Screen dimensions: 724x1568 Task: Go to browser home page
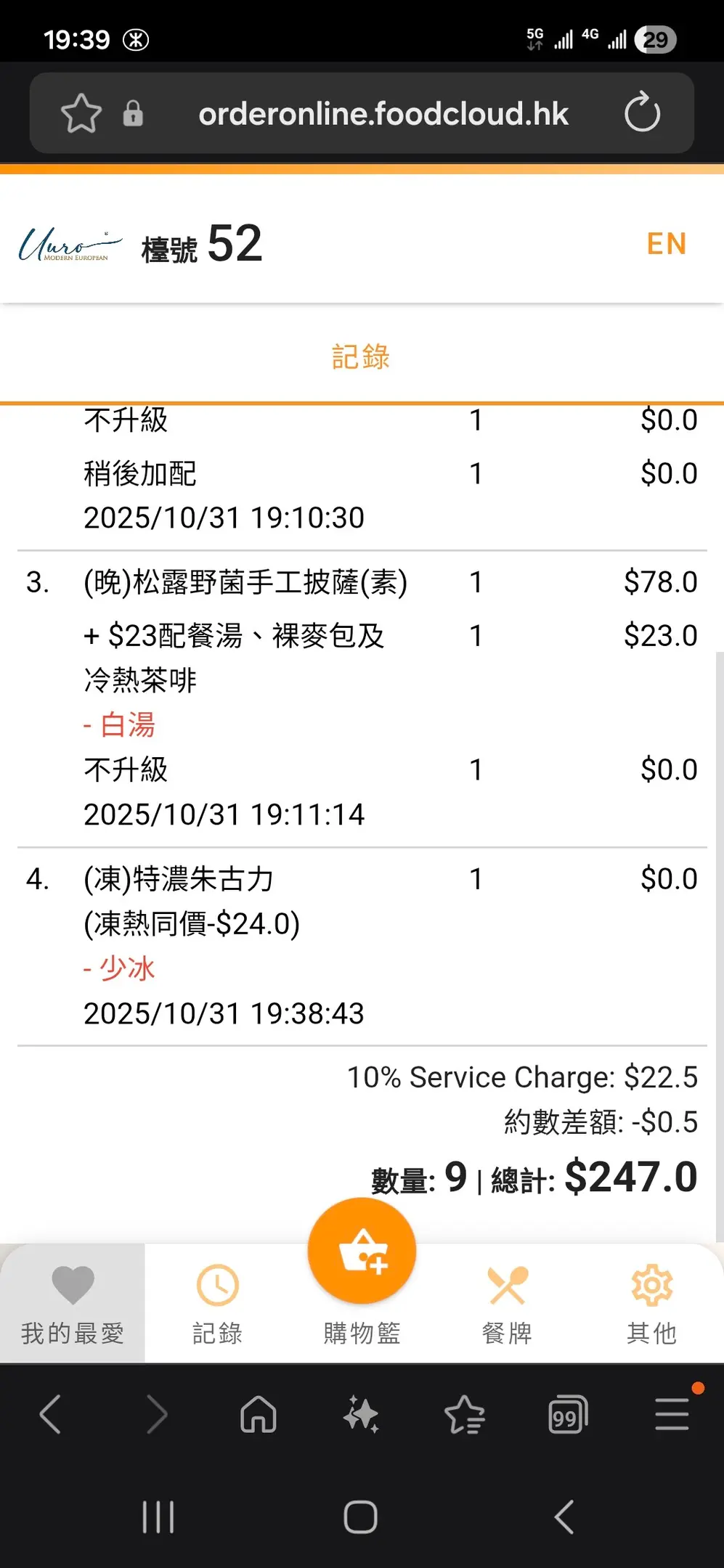point(259,1414)
